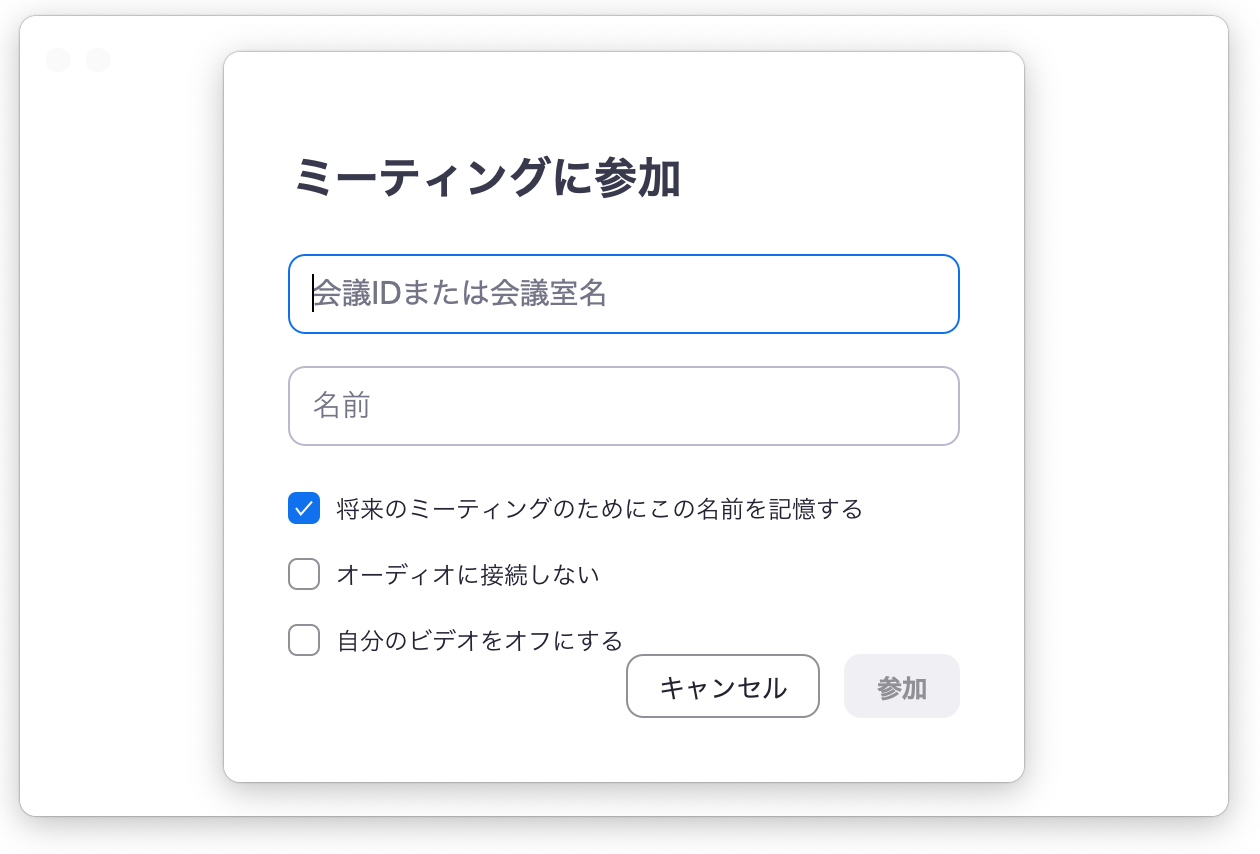Turn on the do not connect to audio checkbox
Screen dimensions: 1260x854
point(303,574)
